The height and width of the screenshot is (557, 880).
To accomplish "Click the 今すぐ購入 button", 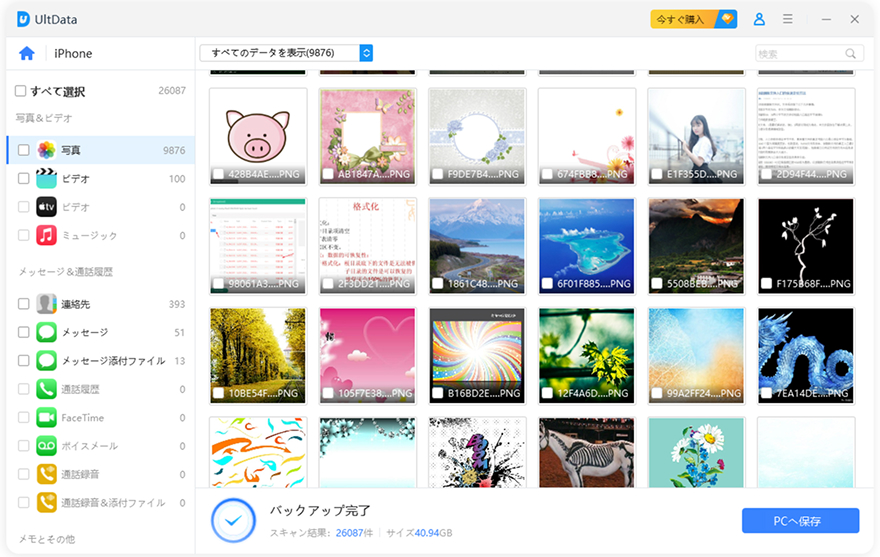I will pos(694,19).
